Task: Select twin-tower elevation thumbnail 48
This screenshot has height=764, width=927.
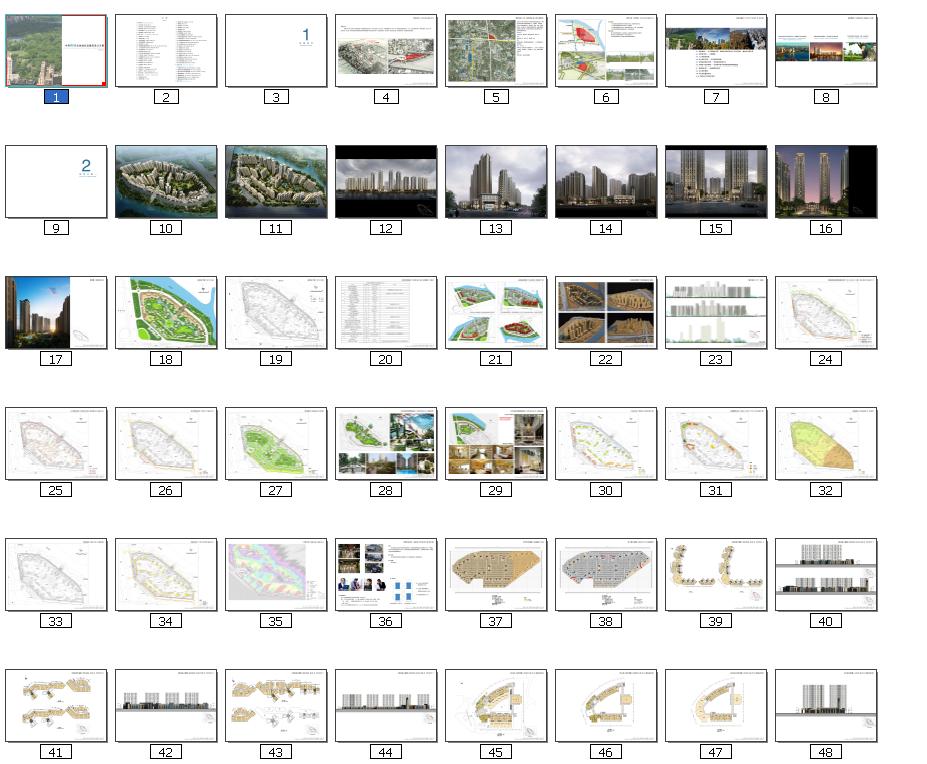Action: (x=826, y=705)
